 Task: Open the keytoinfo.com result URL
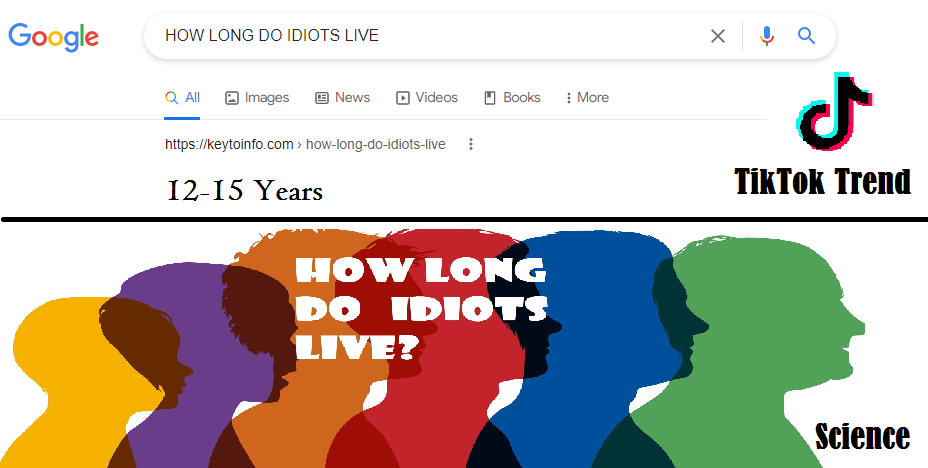(x=305, y=144)
